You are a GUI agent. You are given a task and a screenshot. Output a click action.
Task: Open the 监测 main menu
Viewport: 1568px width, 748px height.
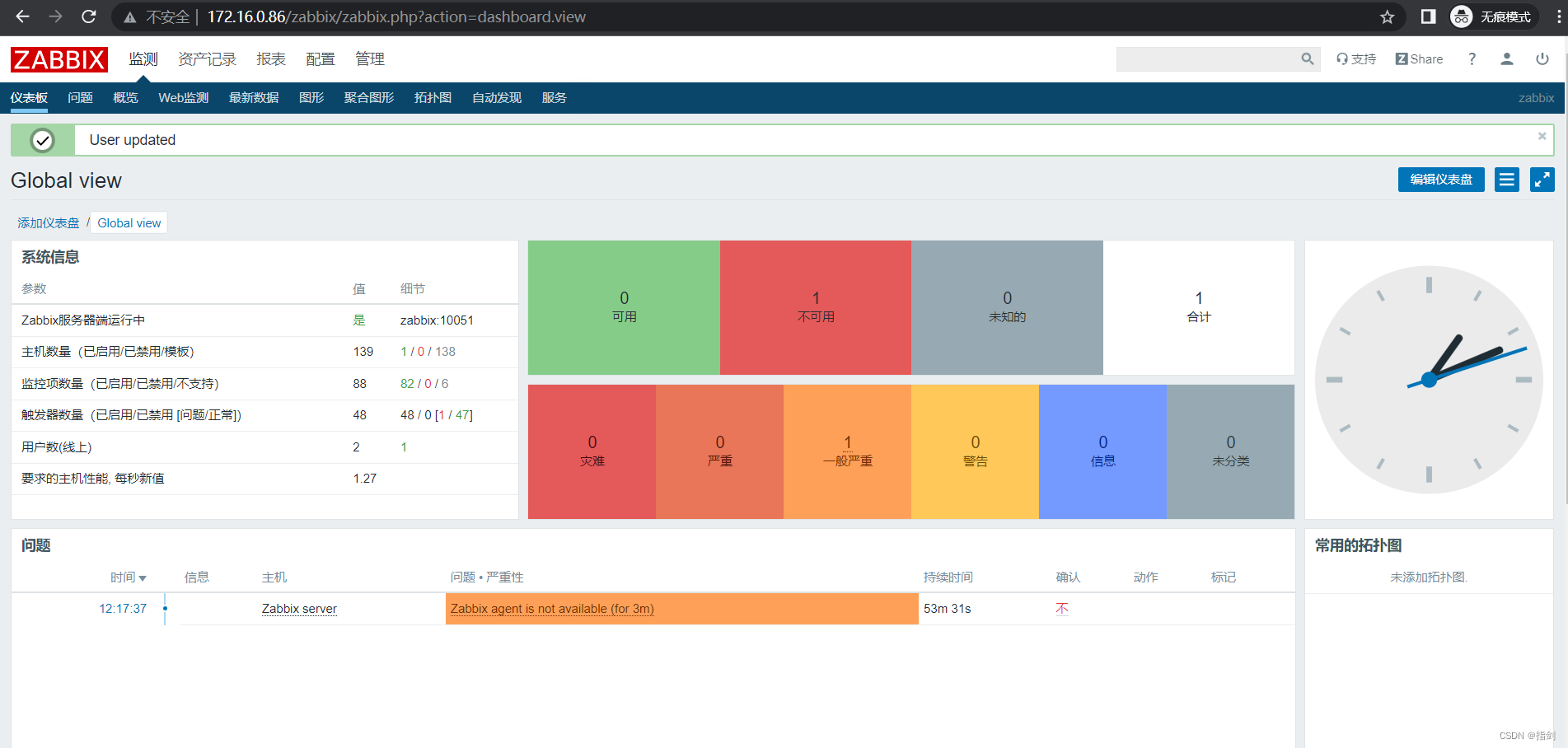(143, 59)
